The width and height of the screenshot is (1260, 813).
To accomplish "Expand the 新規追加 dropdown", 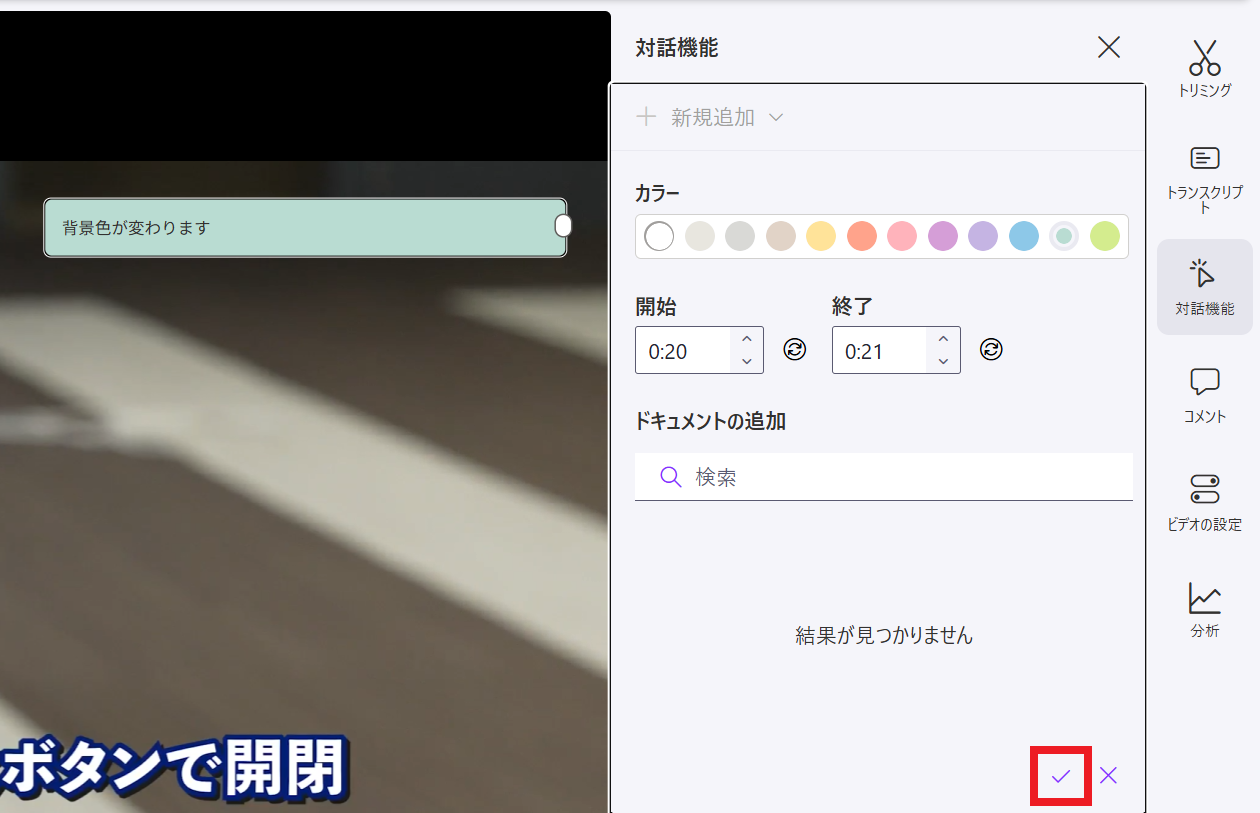I will (x=776, y=117).
